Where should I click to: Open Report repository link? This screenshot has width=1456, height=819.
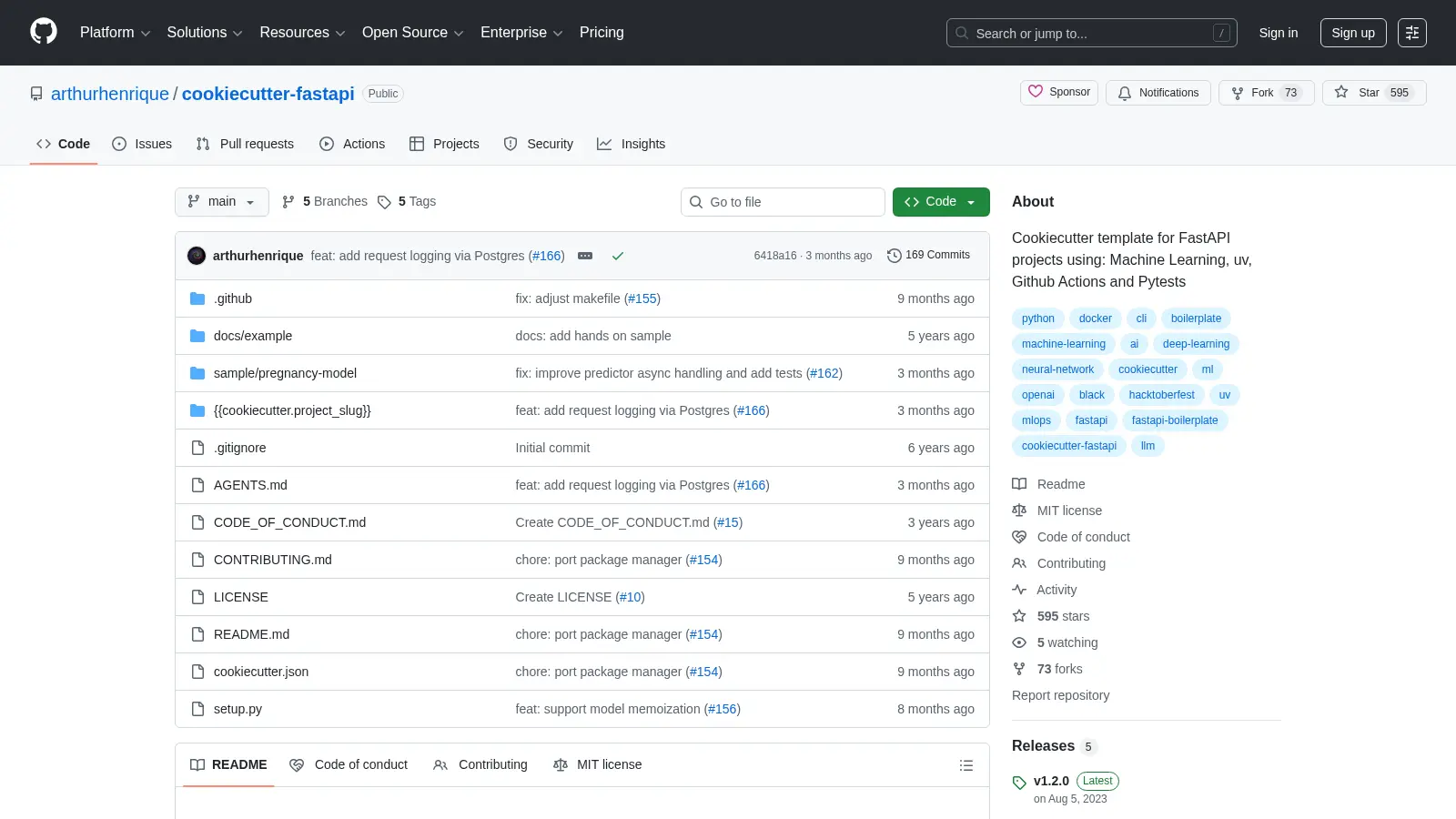tap(1061, 695)
